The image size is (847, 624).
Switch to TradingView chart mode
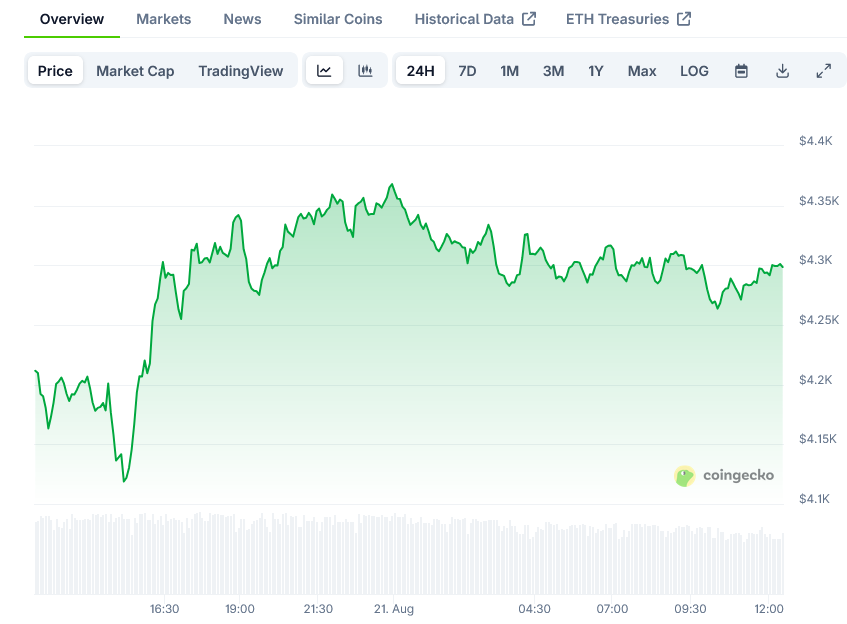click(x=240, y=71)
